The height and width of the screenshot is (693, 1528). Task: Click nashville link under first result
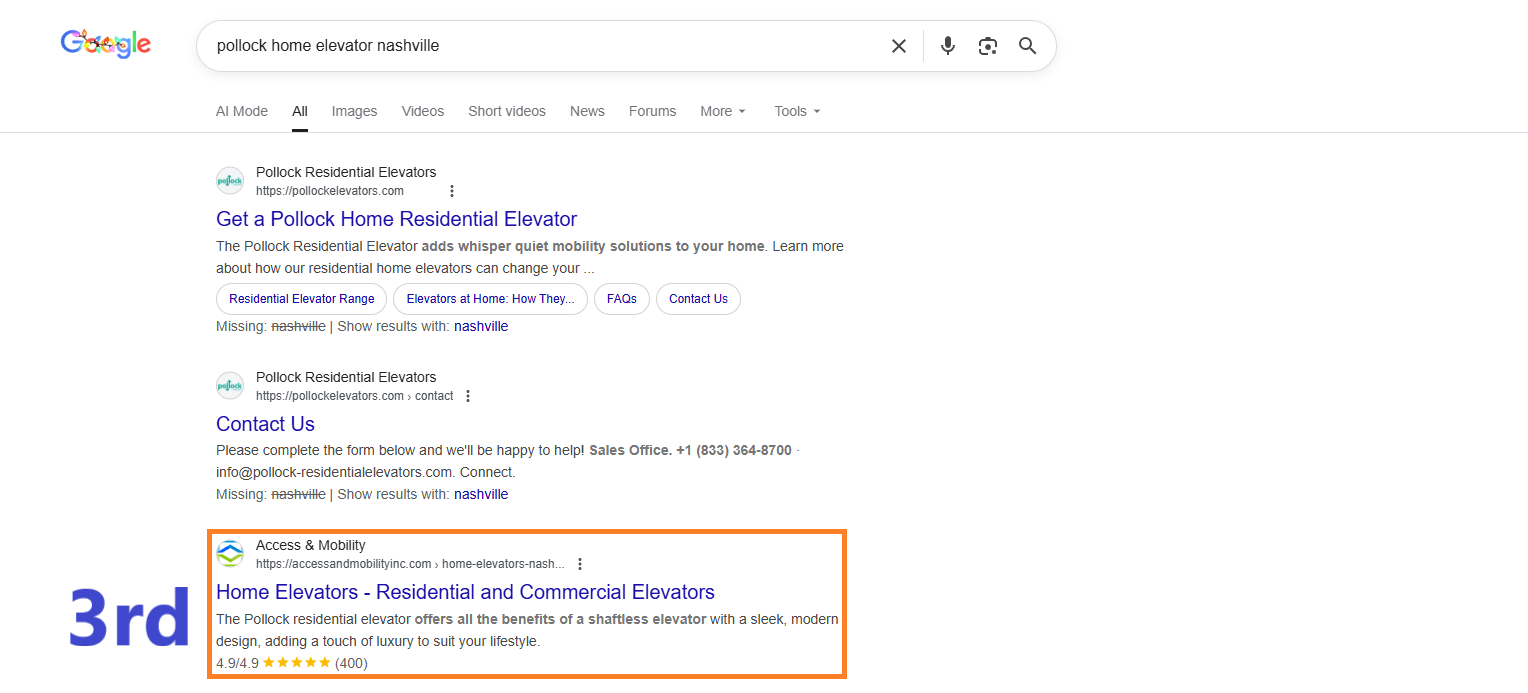click(481, 326)
